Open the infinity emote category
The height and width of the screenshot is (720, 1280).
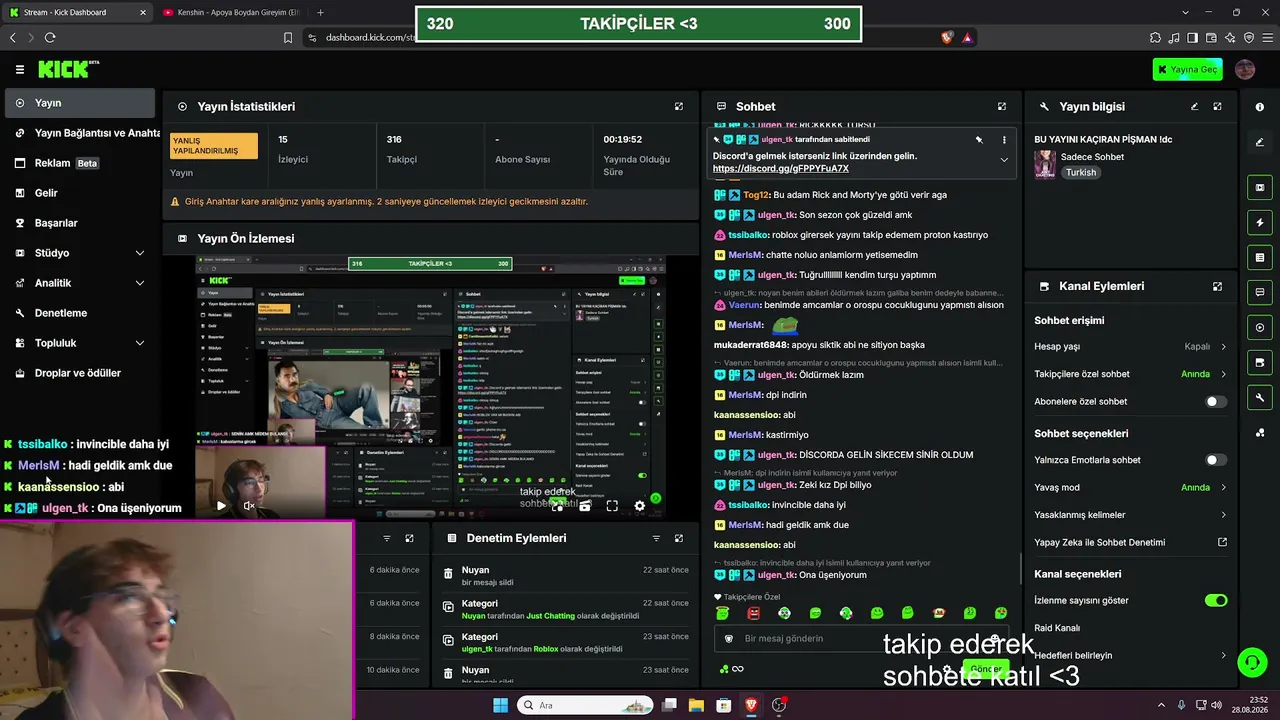click(738, 669)
